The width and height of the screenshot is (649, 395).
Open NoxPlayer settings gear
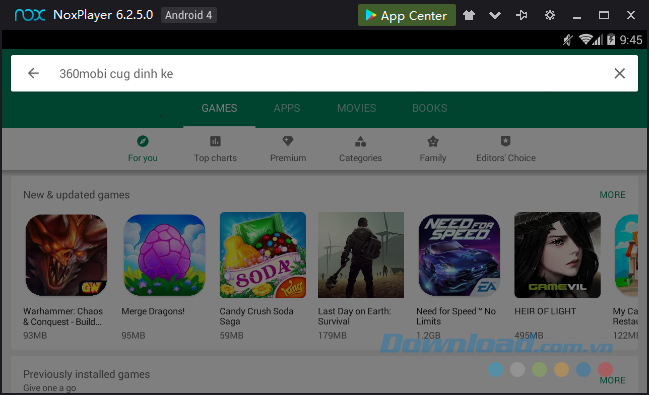[550, 15]
